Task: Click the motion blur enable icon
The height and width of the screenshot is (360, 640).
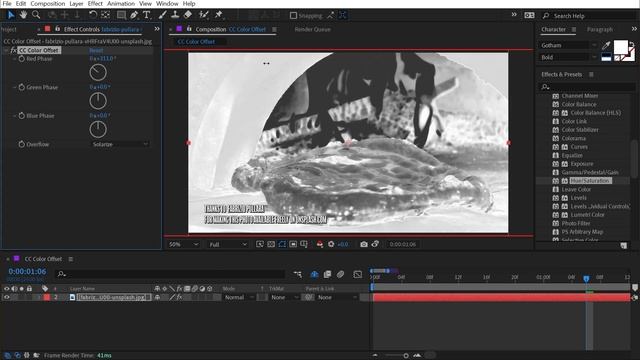Action: coord(340,275)
